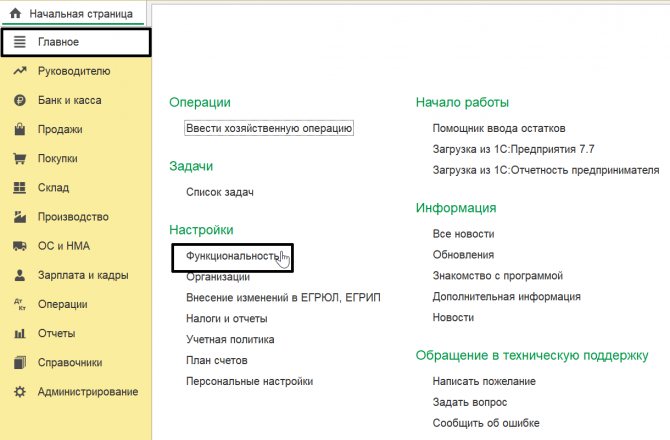Open the Учетная политика link

point(230,340)
